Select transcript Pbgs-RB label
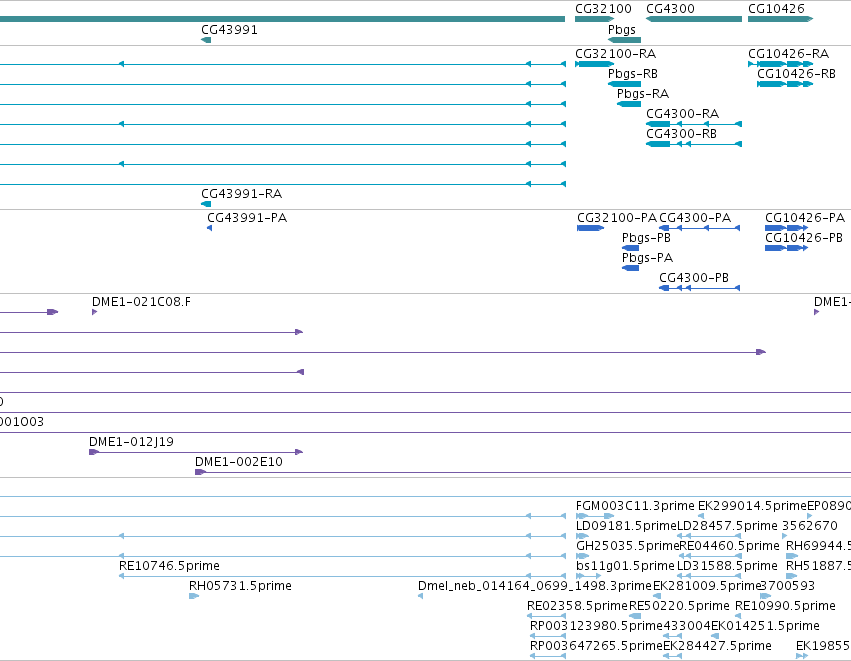This screenshot has height=661, width=851. pyautogui.click(x=632, y=74)
